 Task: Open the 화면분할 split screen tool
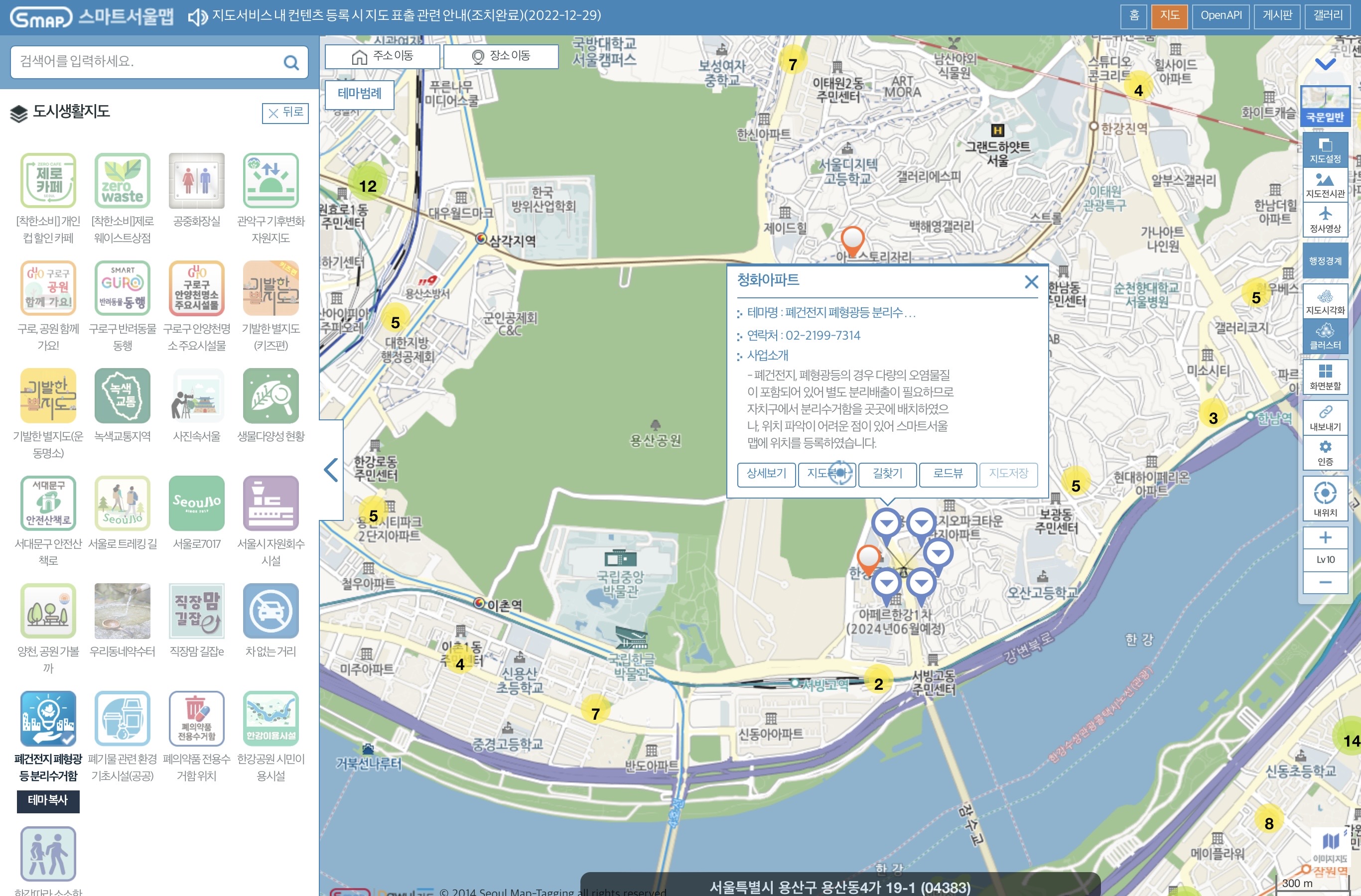click(1325, 376)
